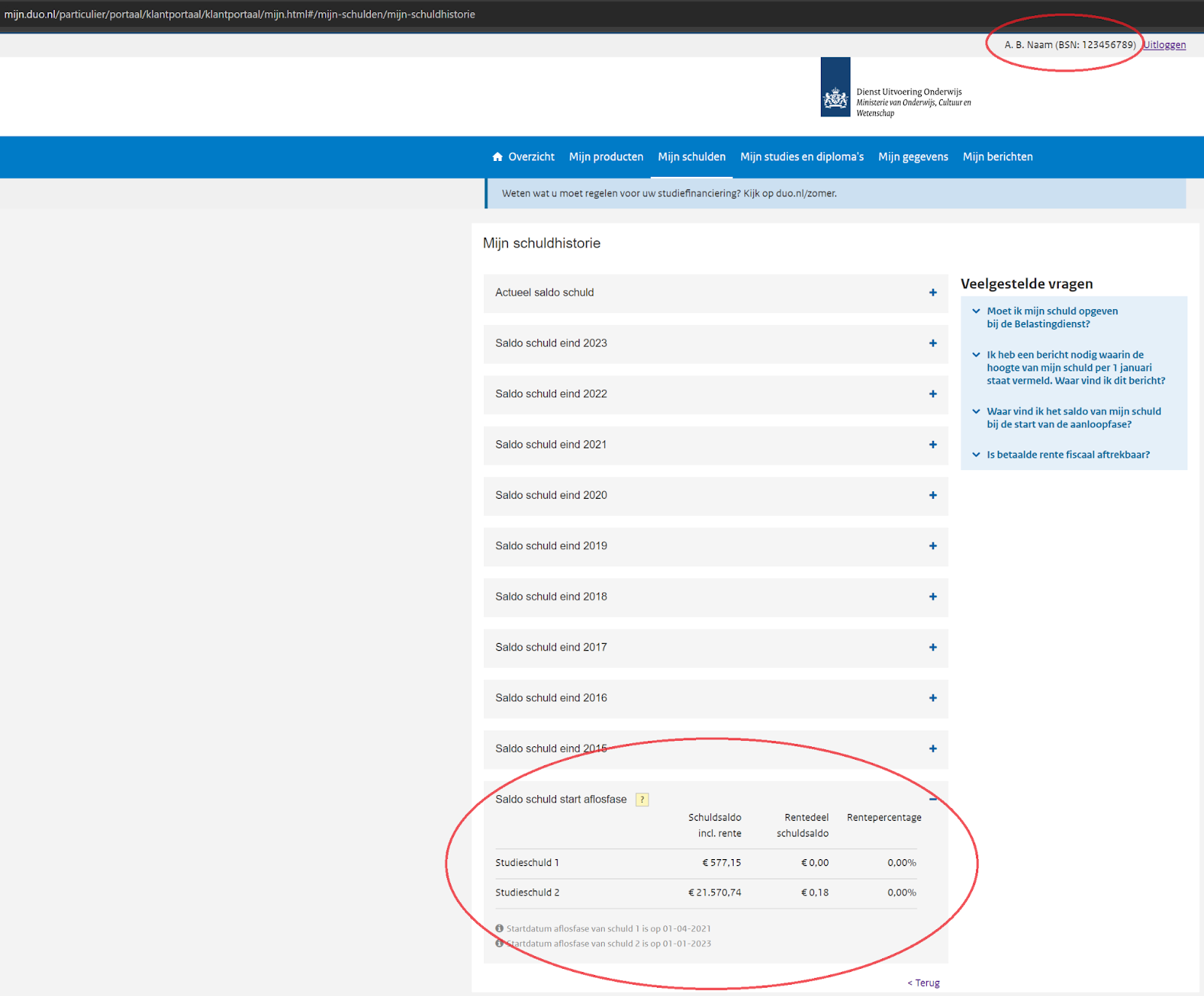This screenshot has height=996, width=1204.
Task: Click chevron next to aanloopfase question
Action: (976, 411)
